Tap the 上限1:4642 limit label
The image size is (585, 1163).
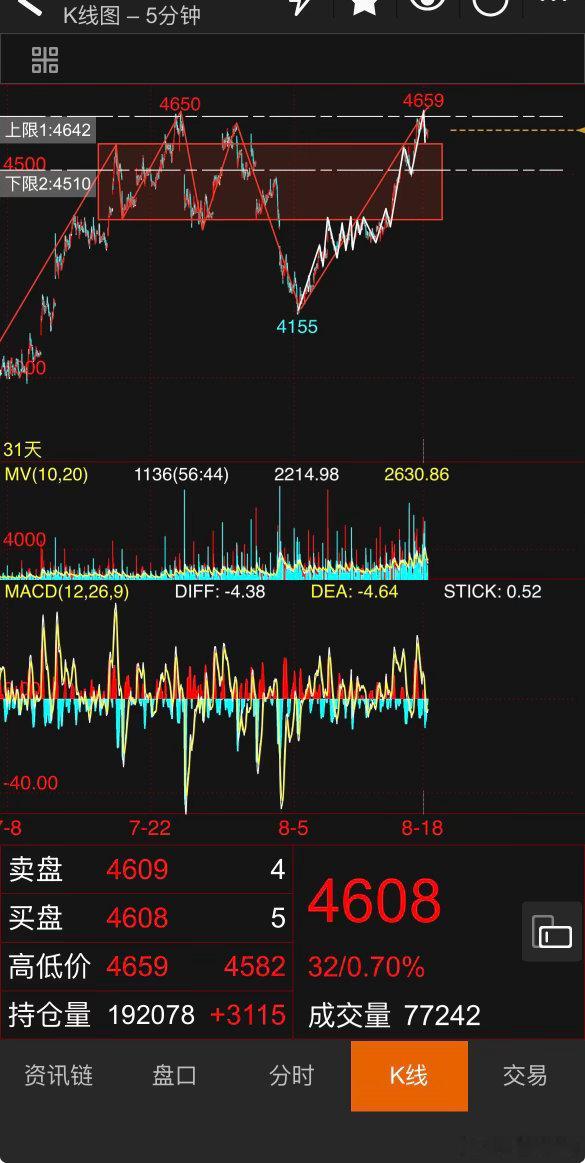47,130
